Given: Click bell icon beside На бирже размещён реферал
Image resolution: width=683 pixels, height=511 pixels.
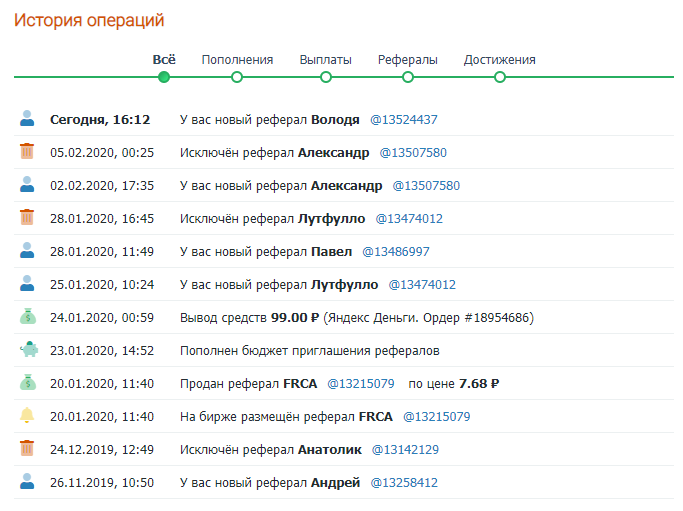Looking at the screenshot, I should (x=27, y=415).
